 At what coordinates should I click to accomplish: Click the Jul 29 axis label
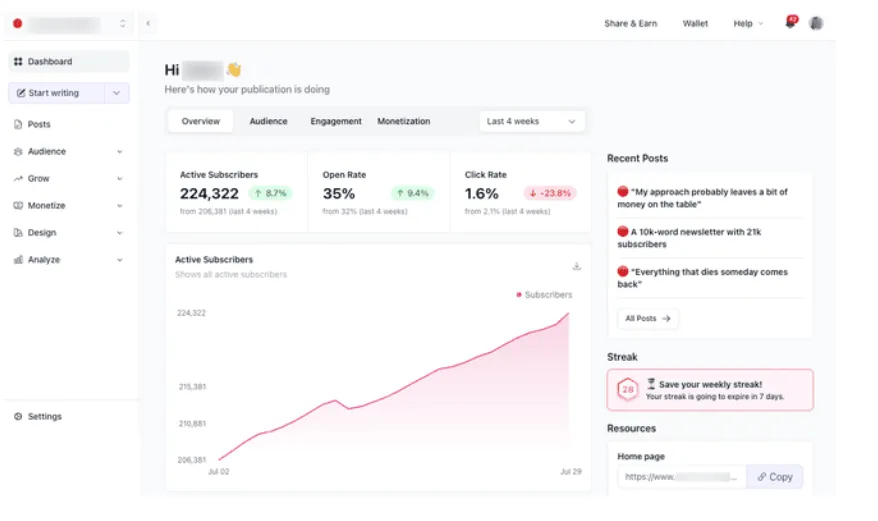pos(571,472)
